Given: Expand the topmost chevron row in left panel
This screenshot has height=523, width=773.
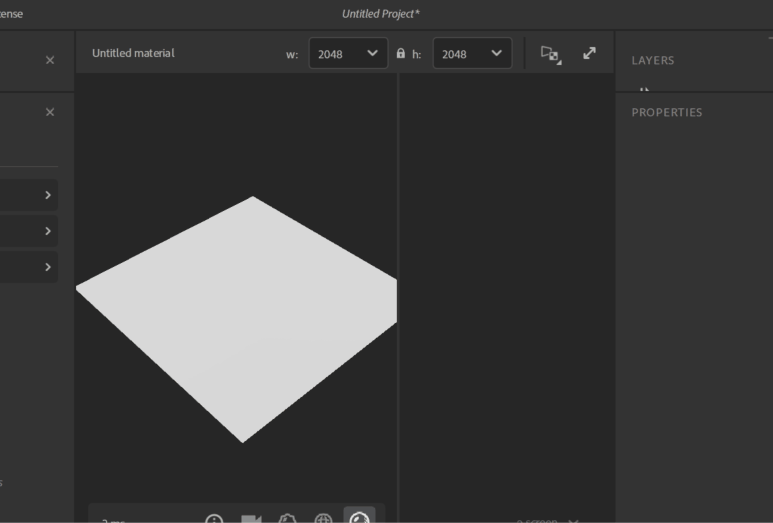Looking at the screenshot, I should (48, 195).
